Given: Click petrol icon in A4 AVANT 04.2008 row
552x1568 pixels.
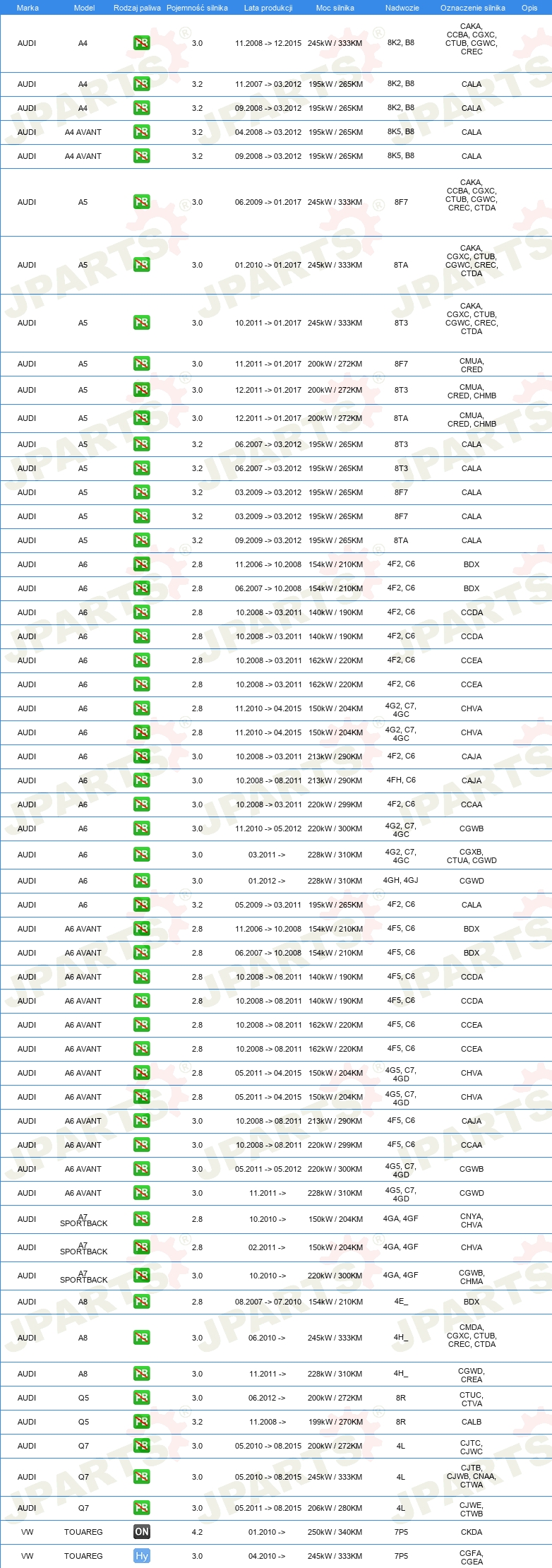Looking at the screenshot, I should click(142, 132).
